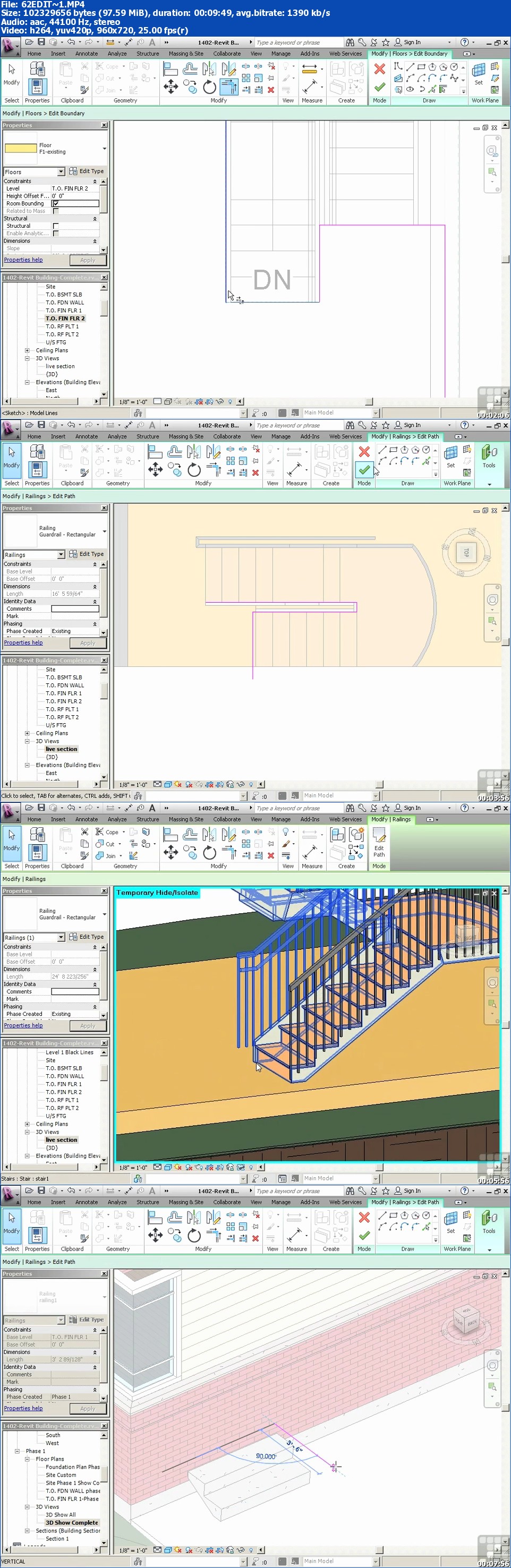Click Properties ribbon button in Floors Edit Boundary frame

tap(37, 87)
